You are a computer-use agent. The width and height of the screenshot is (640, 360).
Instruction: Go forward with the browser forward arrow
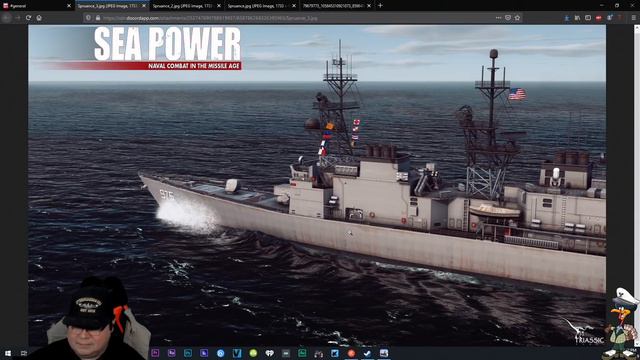pos(18,18)
